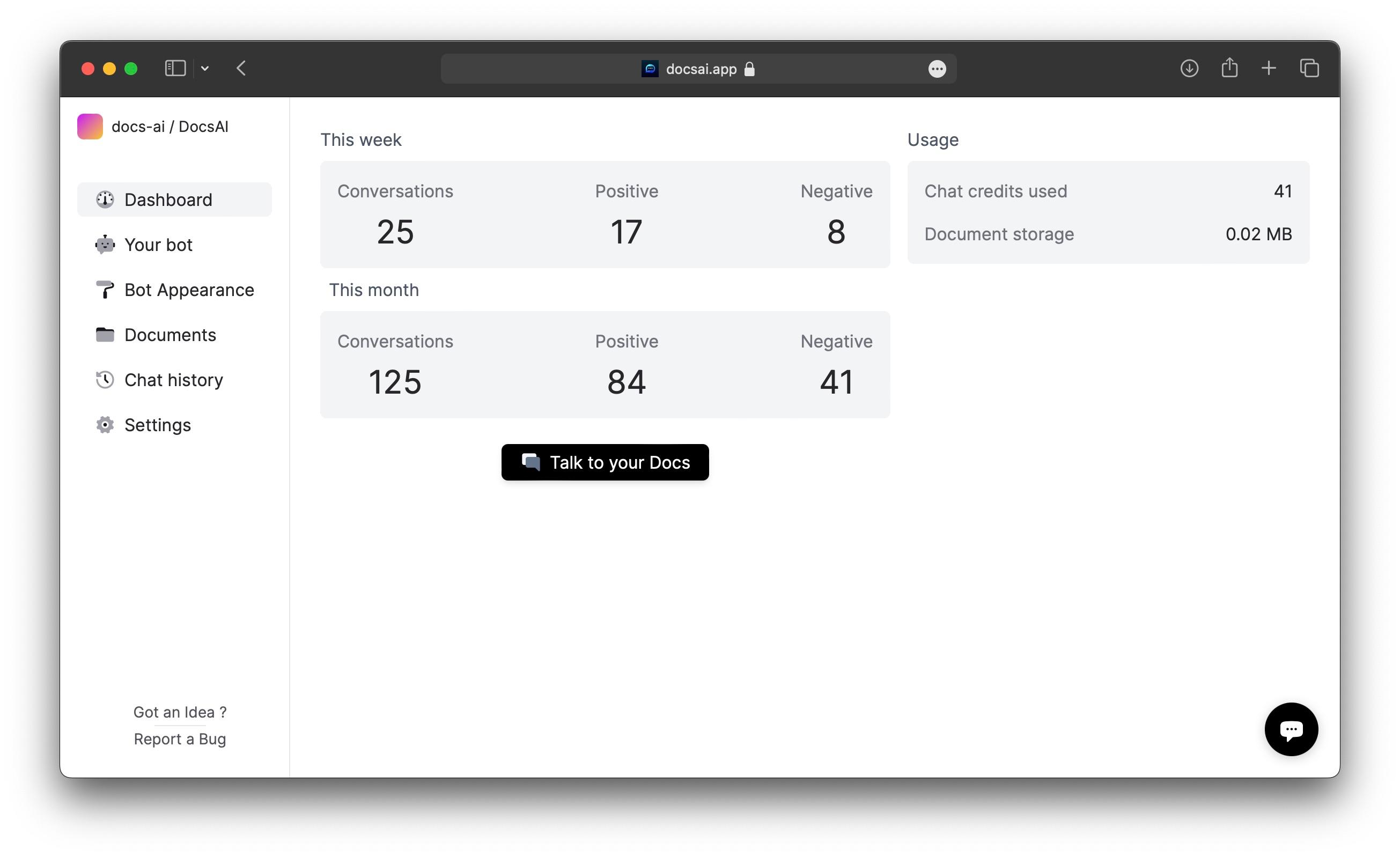Click the Settings gear icon
This screenshot has height=857, width=1400.
[105, 425]
